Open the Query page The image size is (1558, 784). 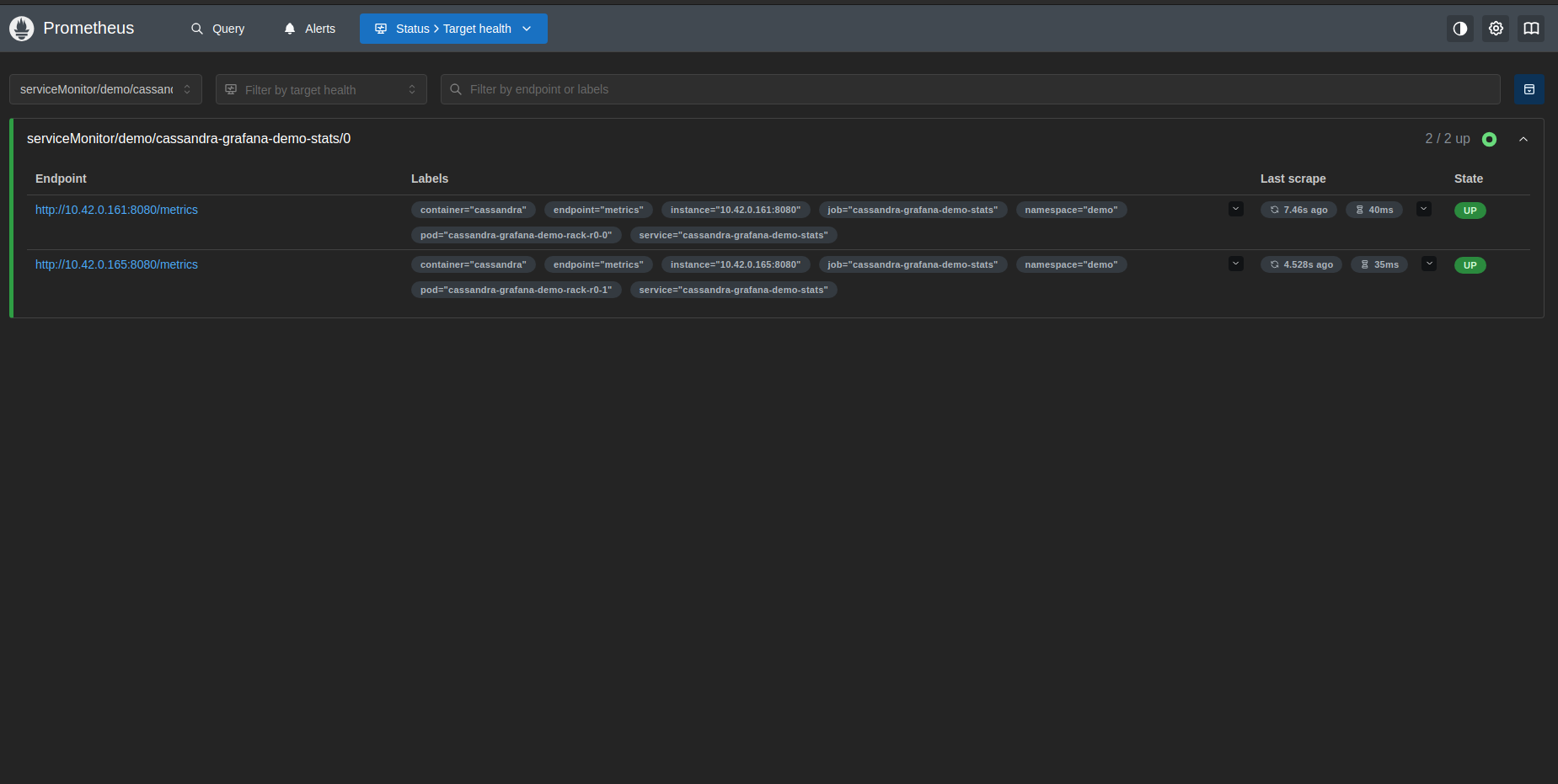[217, 29]
